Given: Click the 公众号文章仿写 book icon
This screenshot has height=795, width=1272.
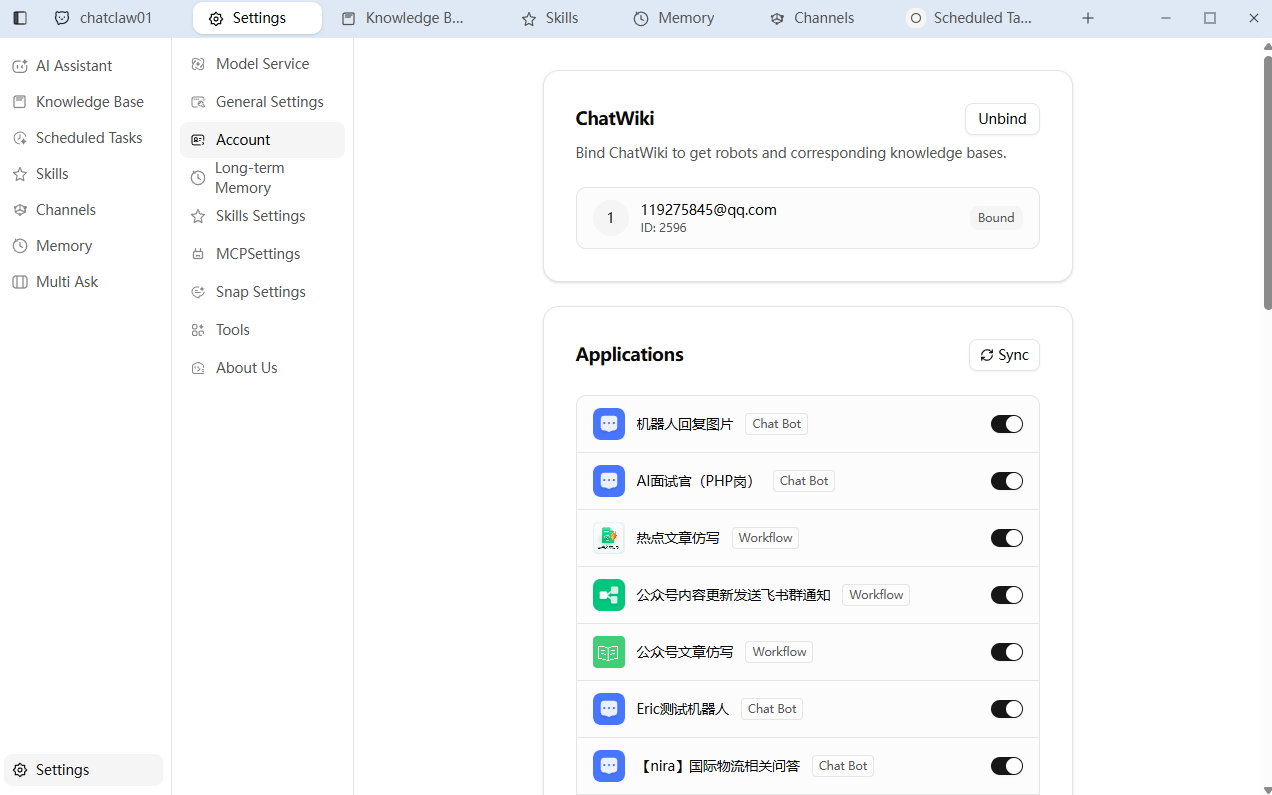Looking at the screenshot, I should click(x=609, y=652).
